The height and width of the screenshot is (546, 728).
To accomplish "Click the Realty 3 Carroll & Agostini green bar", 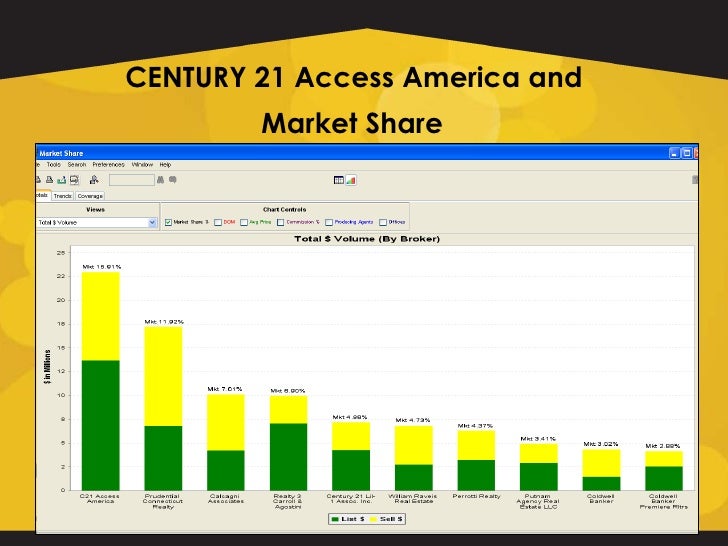I will tap(288, 457).
